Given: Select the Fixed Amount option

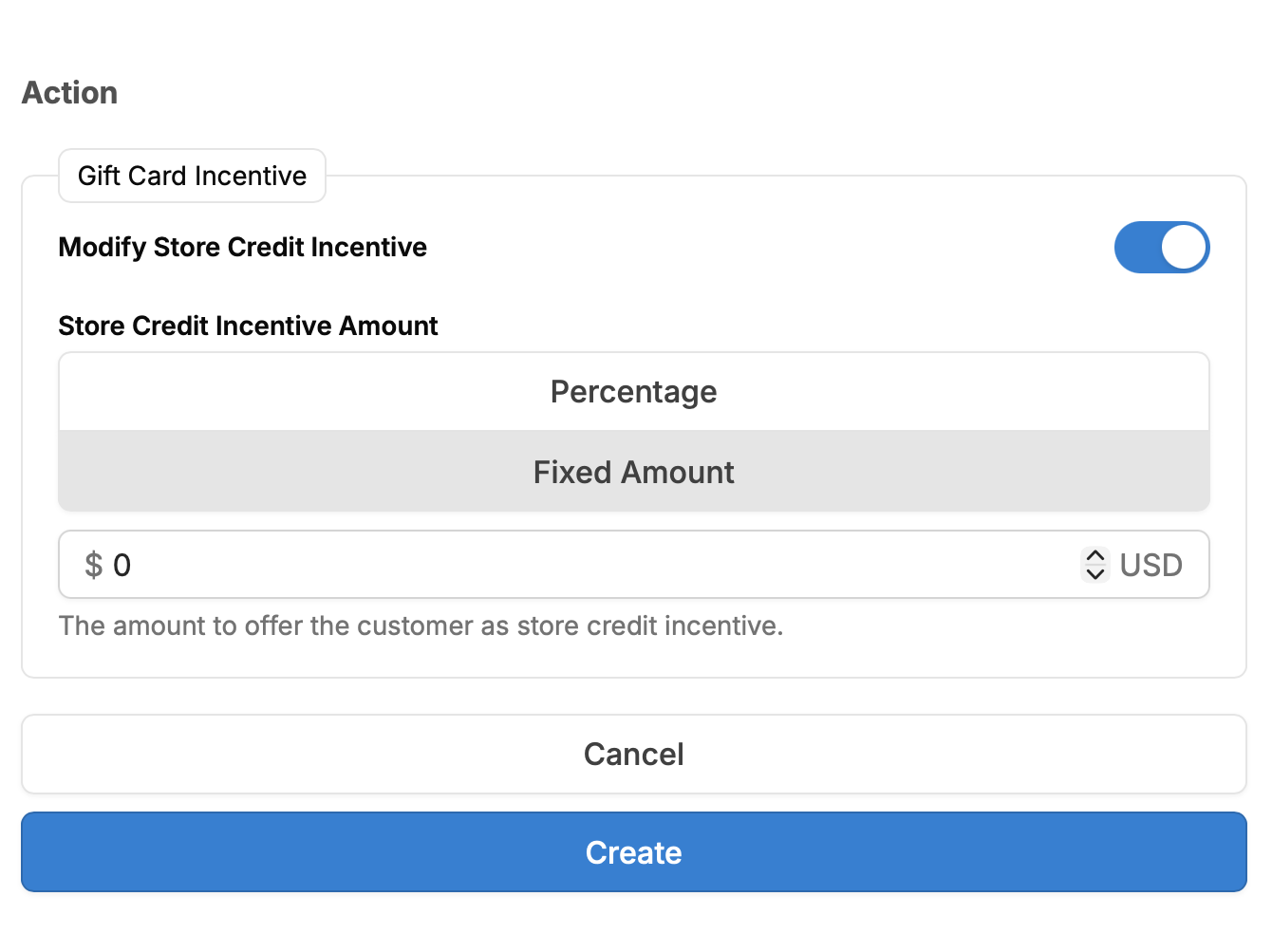Looking at the screenshot, I should 634,472.
